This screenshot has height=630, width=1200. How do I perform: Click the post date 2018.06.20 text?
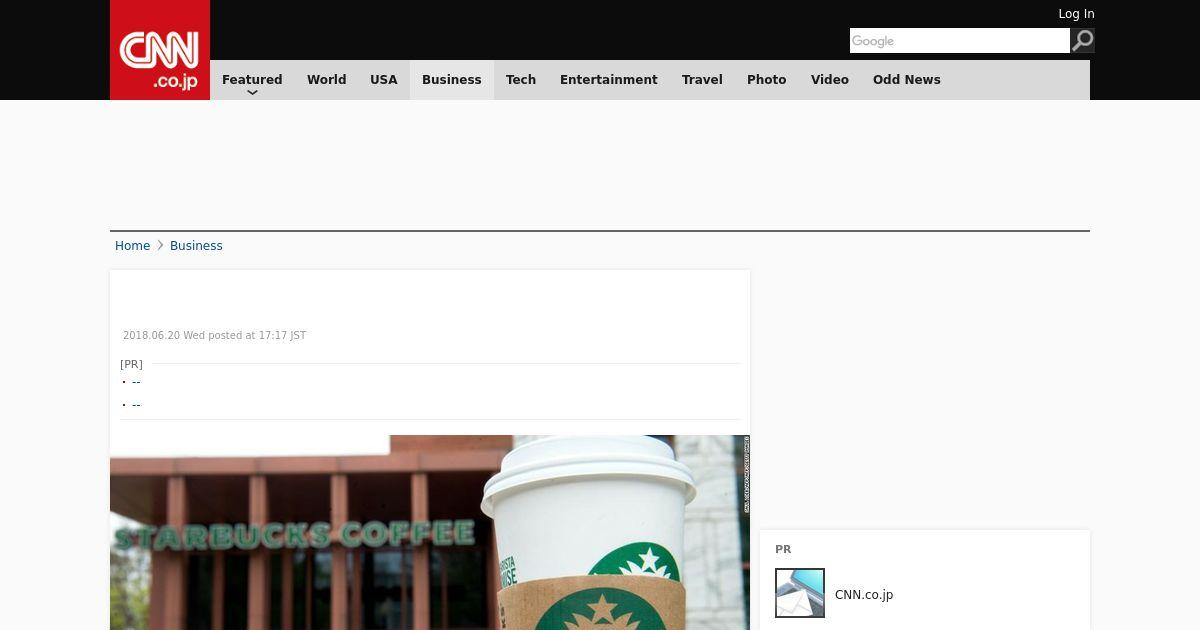coord(214,336)
